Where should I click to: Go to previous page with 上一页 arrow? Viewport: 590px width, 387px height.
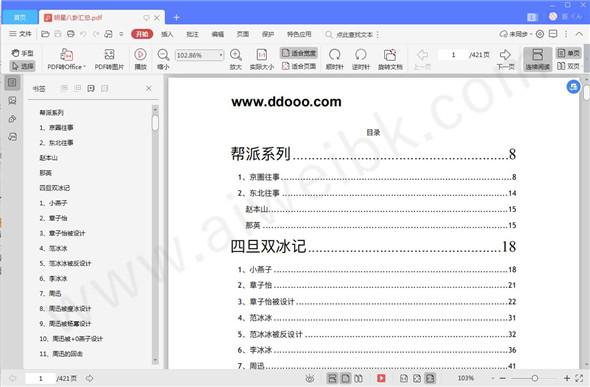423,55
